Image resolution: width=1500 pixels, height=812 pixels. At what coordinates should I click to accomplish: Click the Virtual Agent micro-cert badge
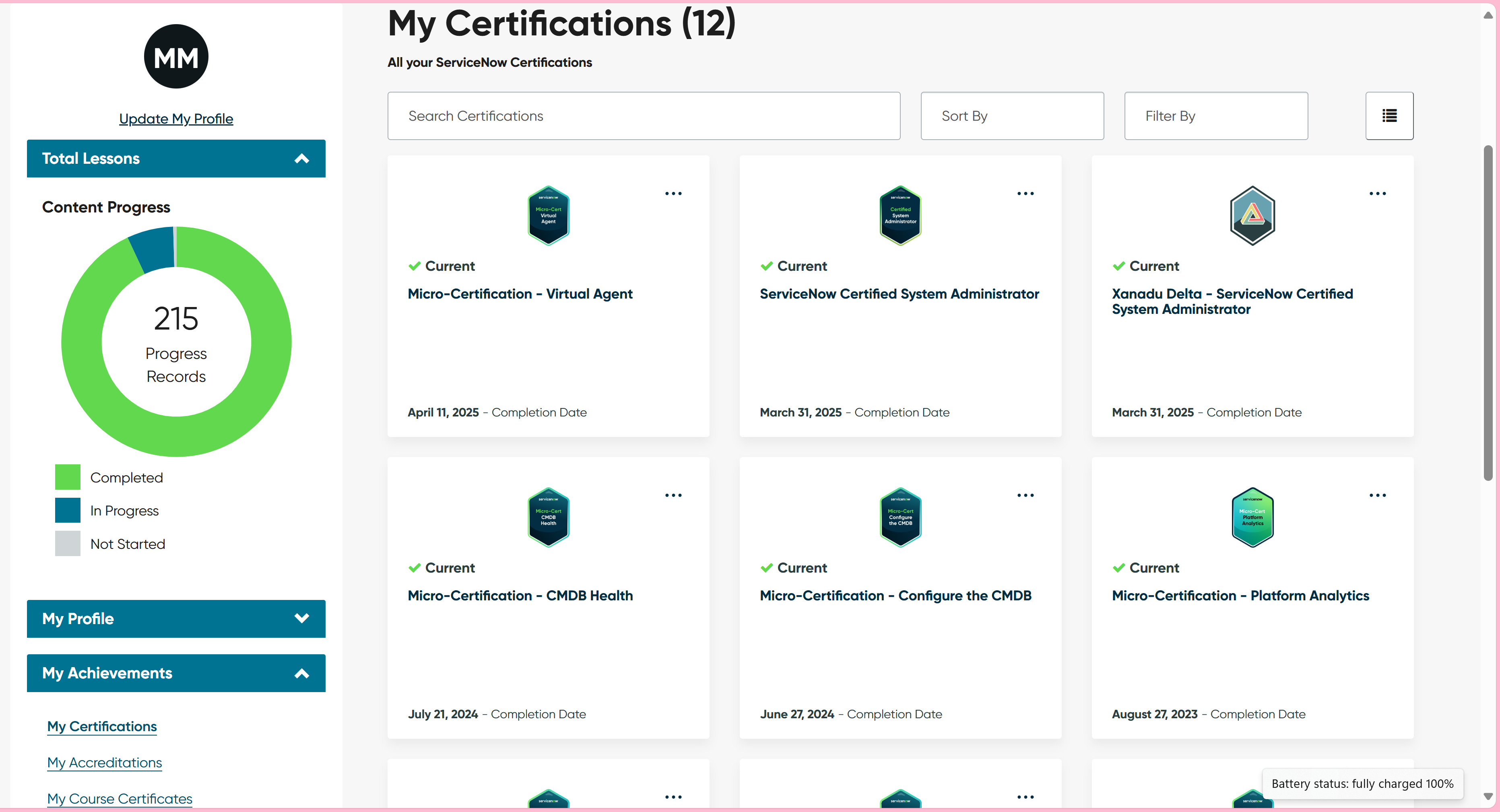point(548,215)
